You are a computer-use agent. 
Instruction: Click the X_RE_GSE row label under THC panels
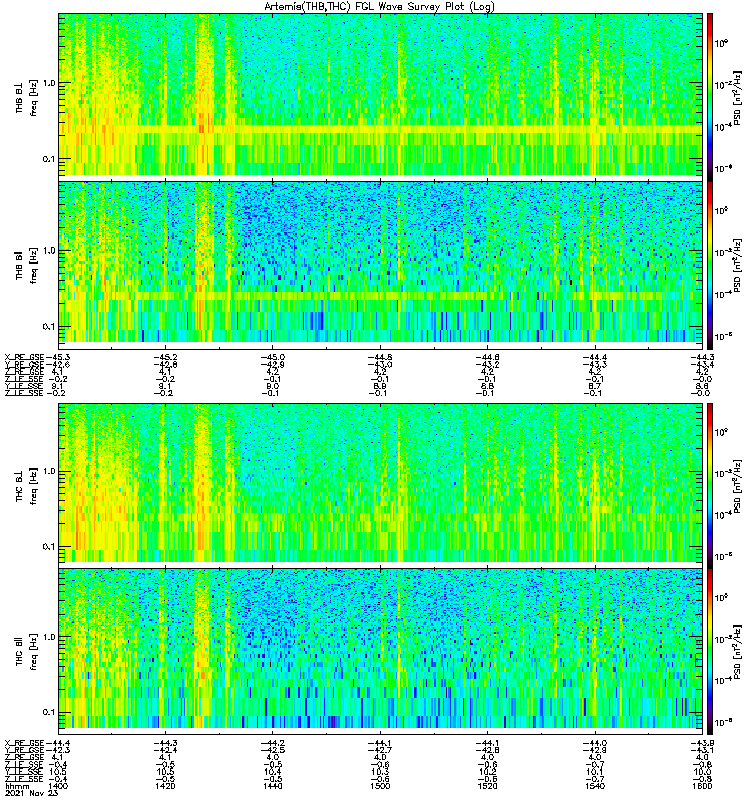pyautogui.click(x=25, y=743)
